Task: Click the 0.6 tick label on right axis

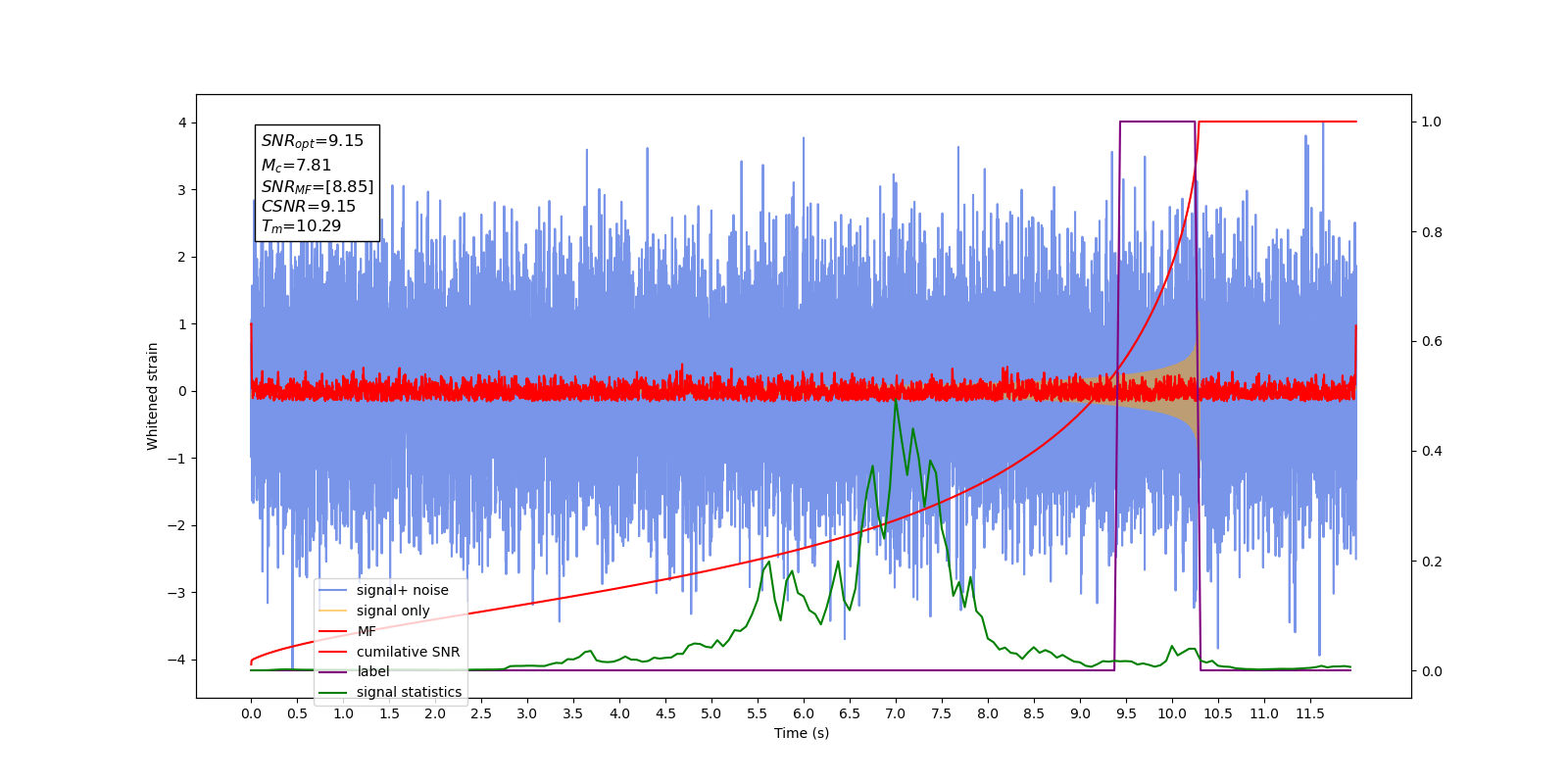Action: [1432, 342]
